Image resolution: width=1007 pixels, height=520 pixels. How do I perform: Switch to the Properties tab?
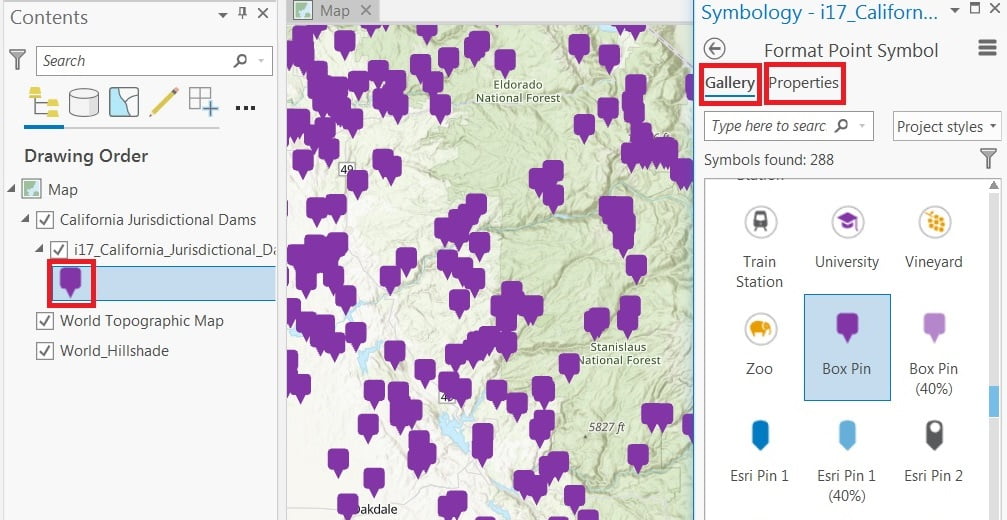point(803,83)
